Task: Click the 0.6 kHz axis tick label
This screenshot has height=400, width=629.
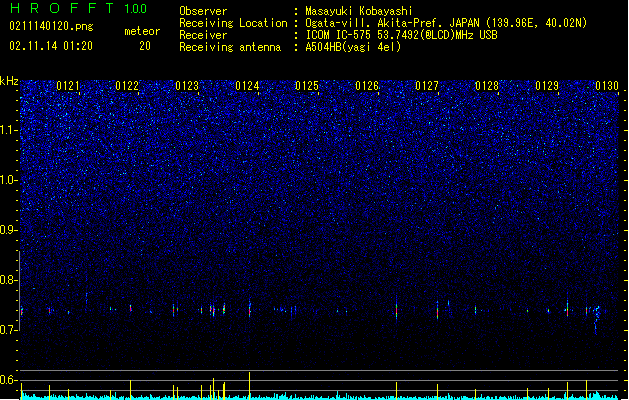Action: tap(9, 380)
